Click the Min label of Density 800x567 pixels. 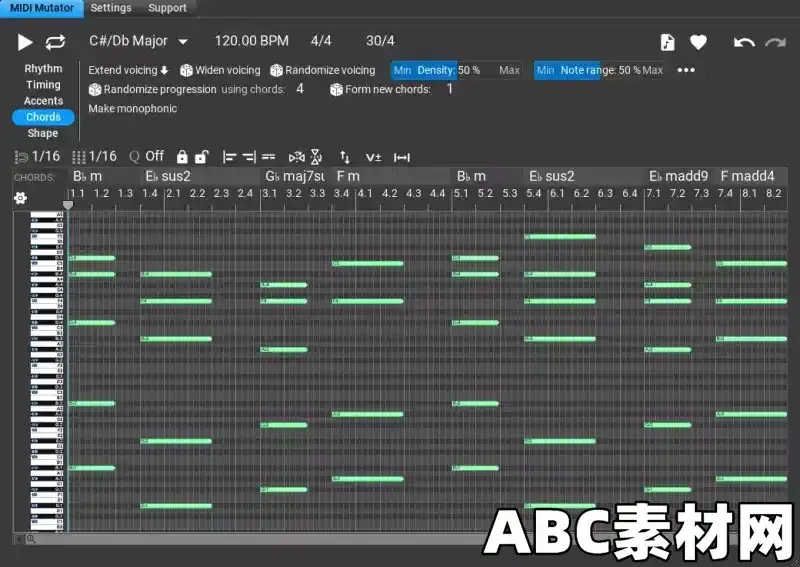coord(402,70)
